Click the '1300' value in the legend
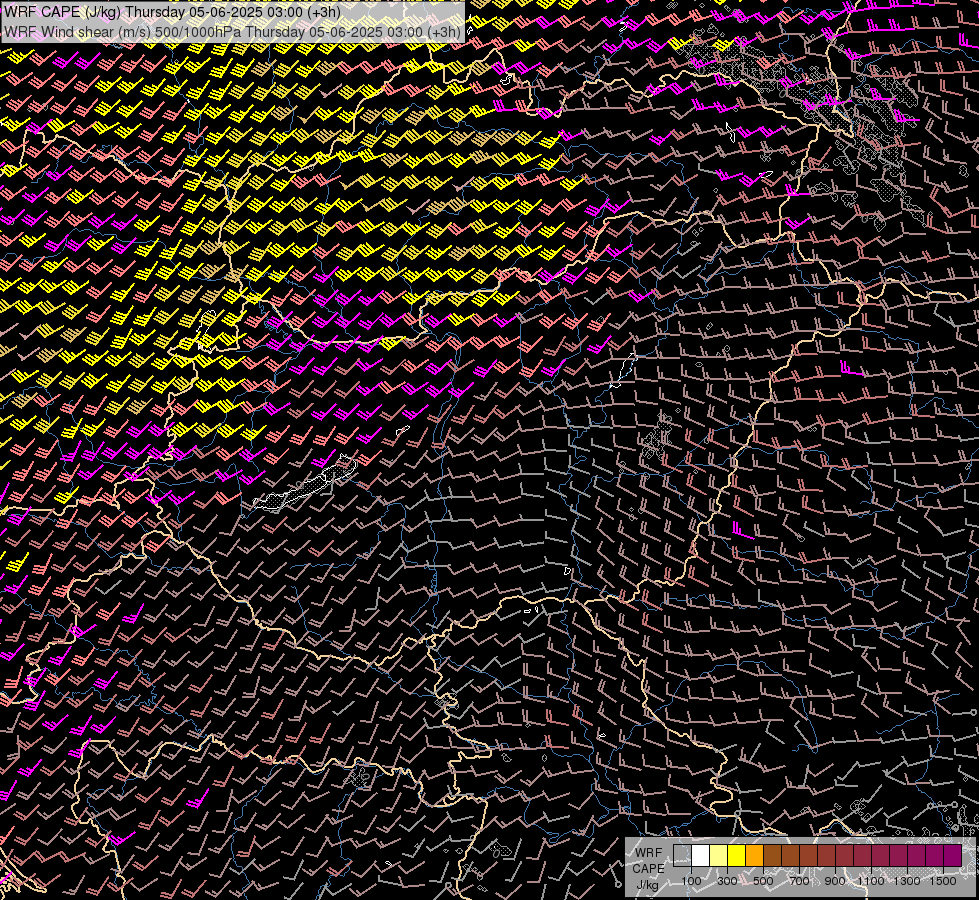 [907, 881]
